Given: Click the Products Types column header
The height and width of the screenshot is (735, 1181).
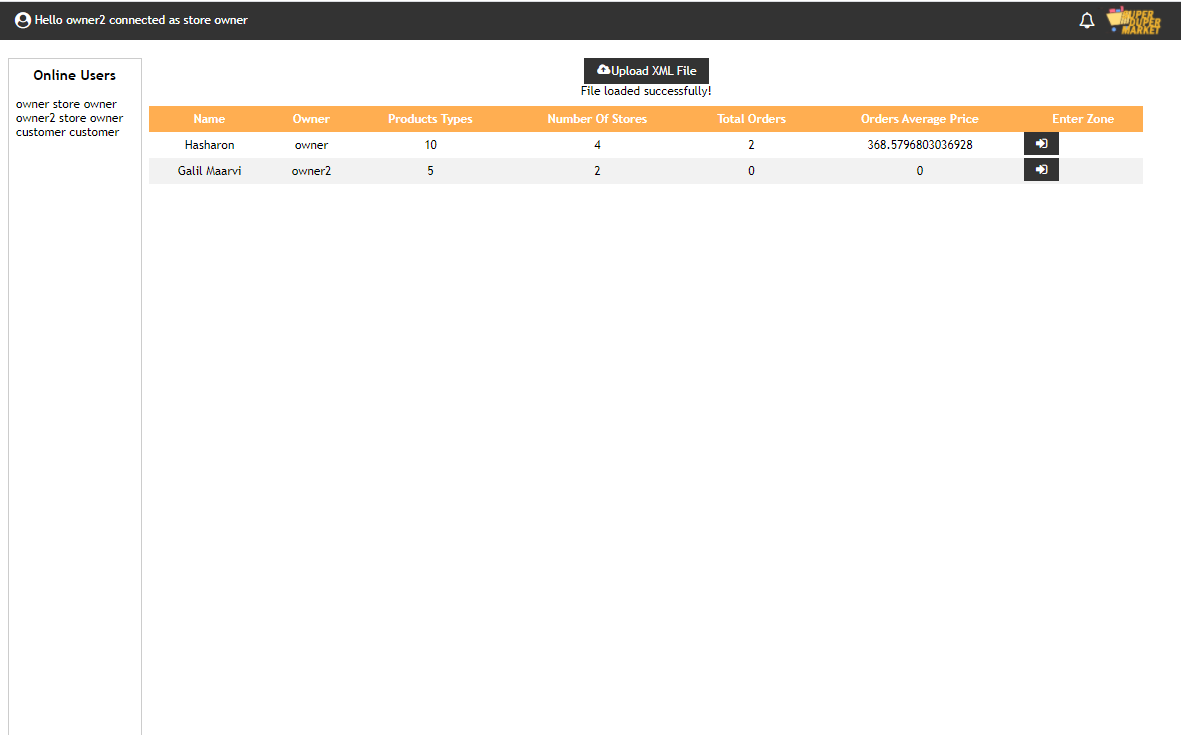Looking at the screenshot, I should 430,119.
